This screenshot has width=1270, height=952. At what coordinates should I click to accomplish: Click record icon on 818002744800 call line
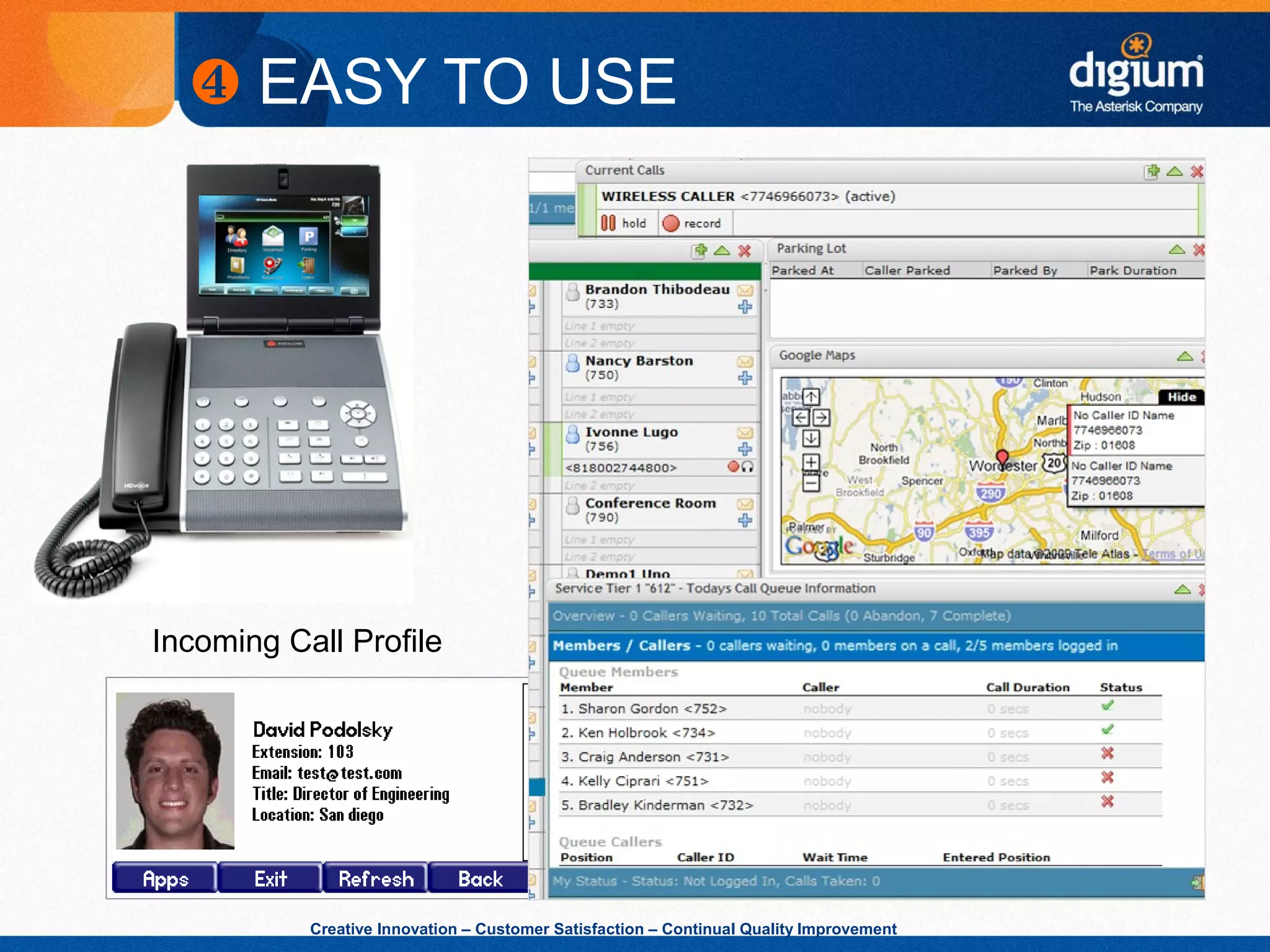pos(734,467)
